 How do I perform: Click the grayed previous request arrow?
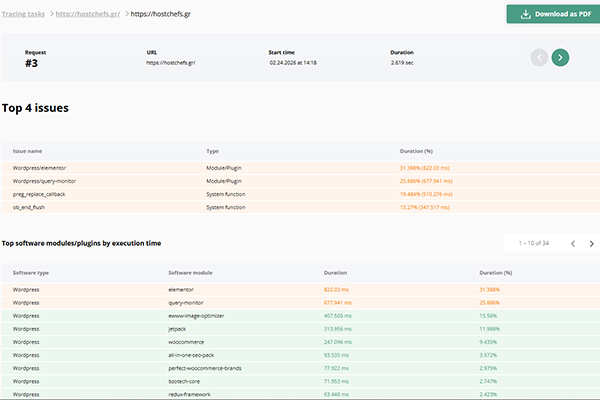coord(539,58)
